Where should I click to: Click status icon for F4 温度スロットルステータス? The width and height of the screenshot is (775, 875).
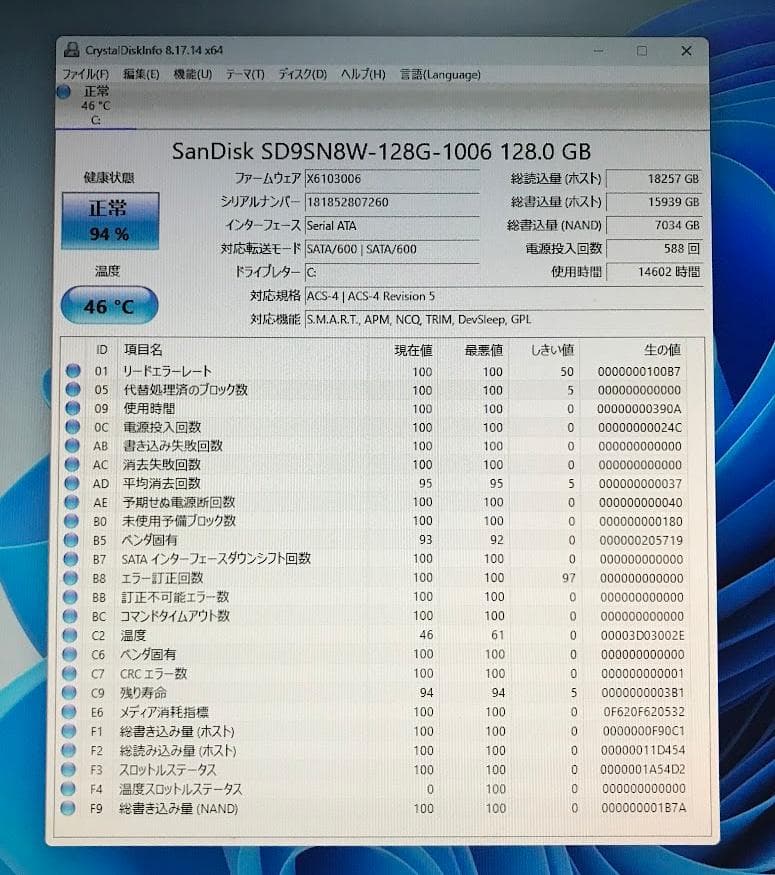coord(68,789)
